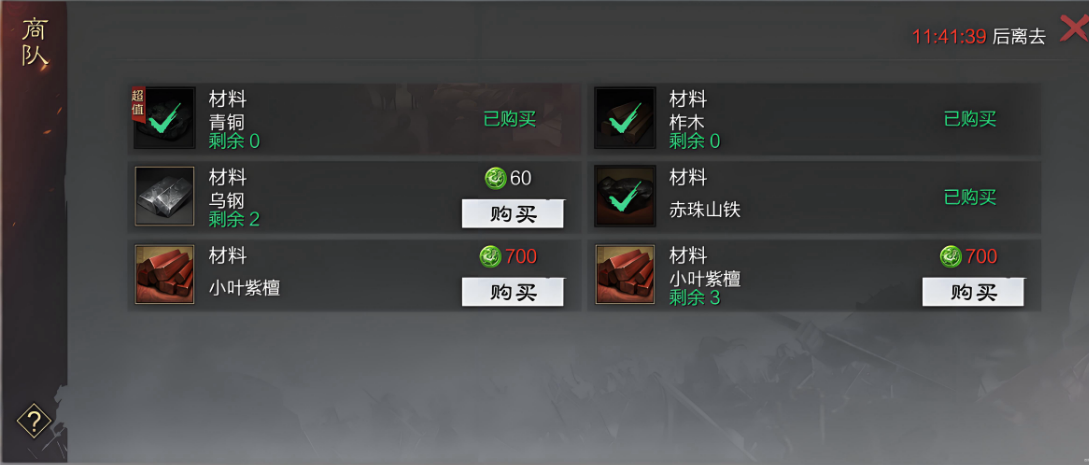Buy 乌钢 with the 购买 button
Screen dimensions: 1089x465
[513, 214]
